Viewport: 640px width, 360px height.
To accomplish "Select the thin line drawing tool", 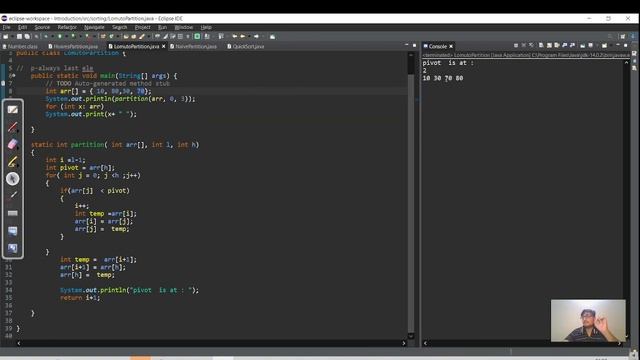I will (13, 195).
